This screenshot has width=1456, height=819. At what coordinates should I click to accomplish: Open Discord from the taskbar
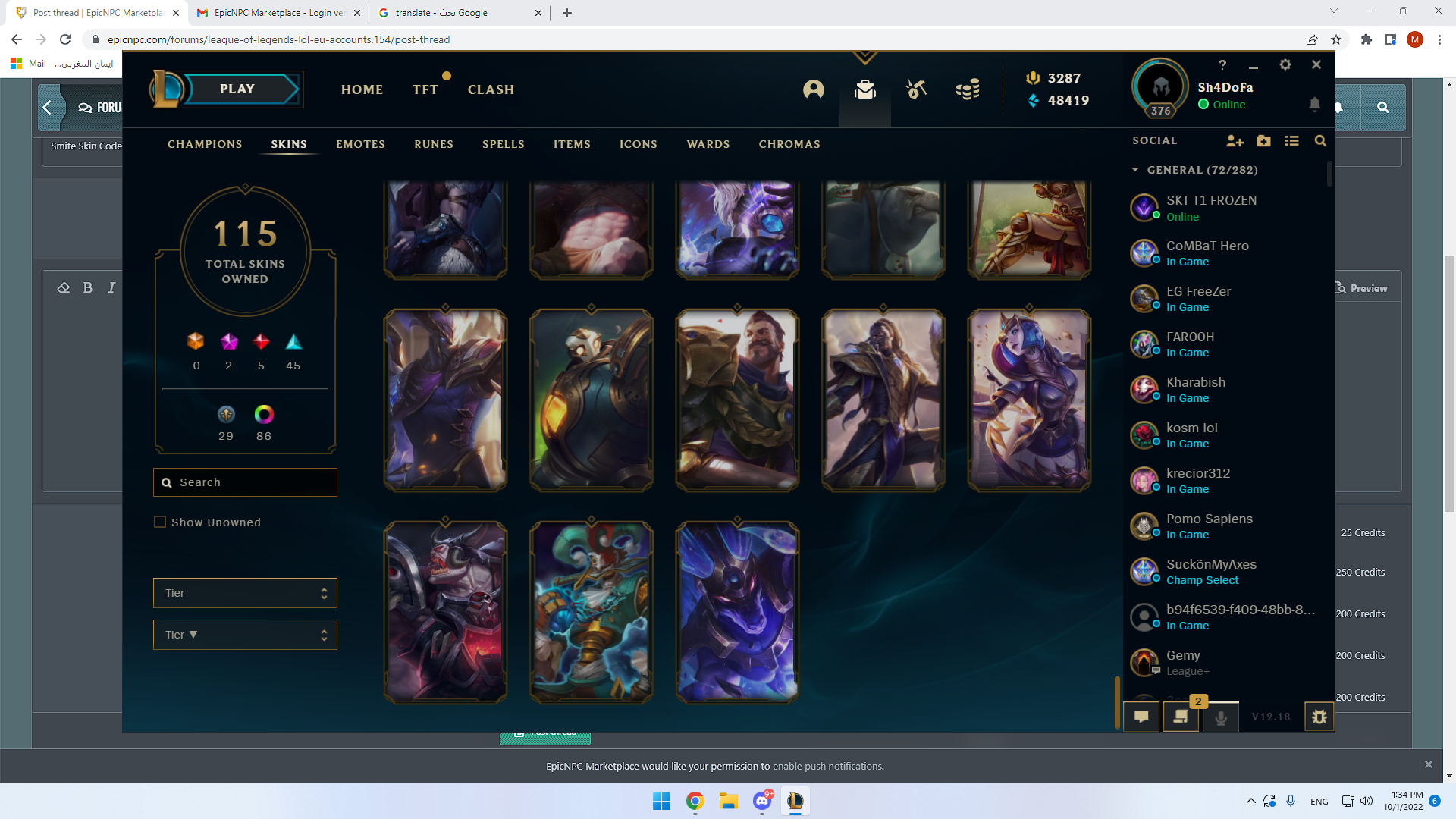coord(762,802)
